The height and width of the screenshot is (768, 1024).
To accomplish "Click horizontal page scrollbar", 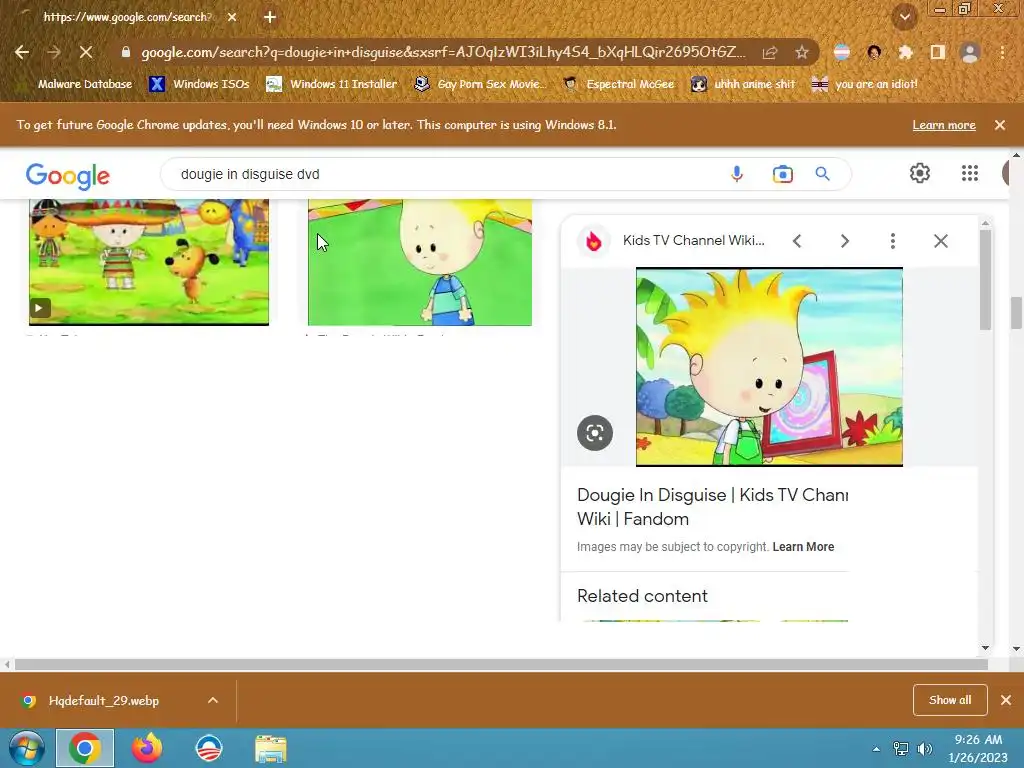I will [x=501, y=664].
